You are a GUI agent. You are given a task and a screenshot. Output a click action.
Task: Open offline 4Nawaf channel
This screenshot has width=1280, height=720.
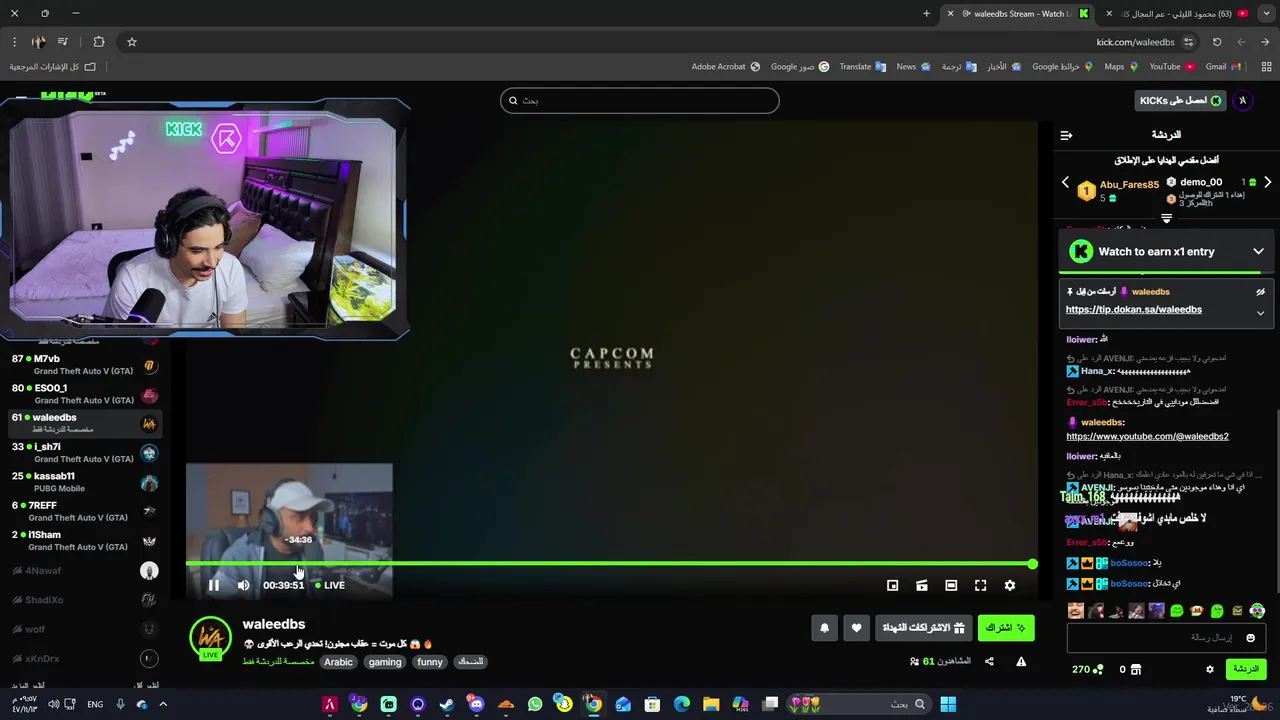coord(85,571)
